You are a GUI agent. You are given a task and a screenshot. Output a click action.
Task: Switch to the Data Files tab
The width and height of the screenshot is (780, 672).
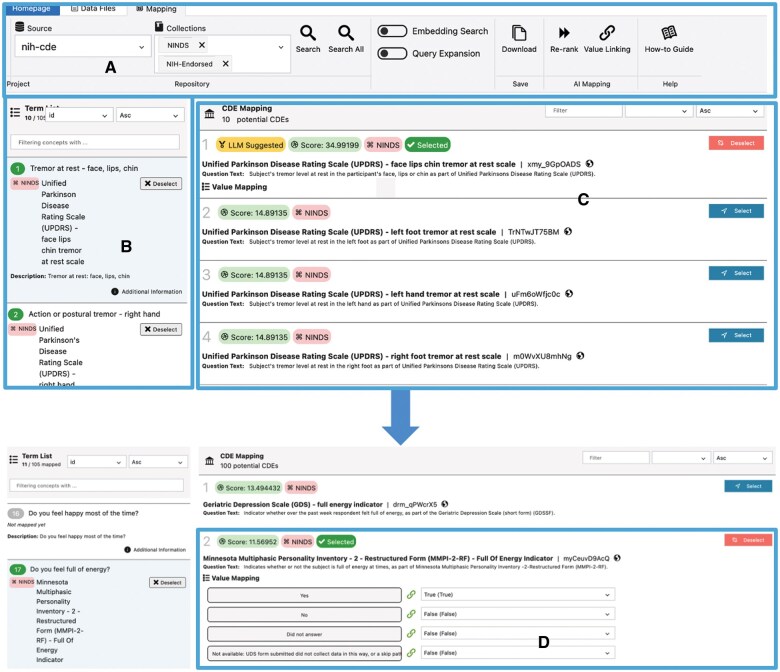tap(93, 8)
